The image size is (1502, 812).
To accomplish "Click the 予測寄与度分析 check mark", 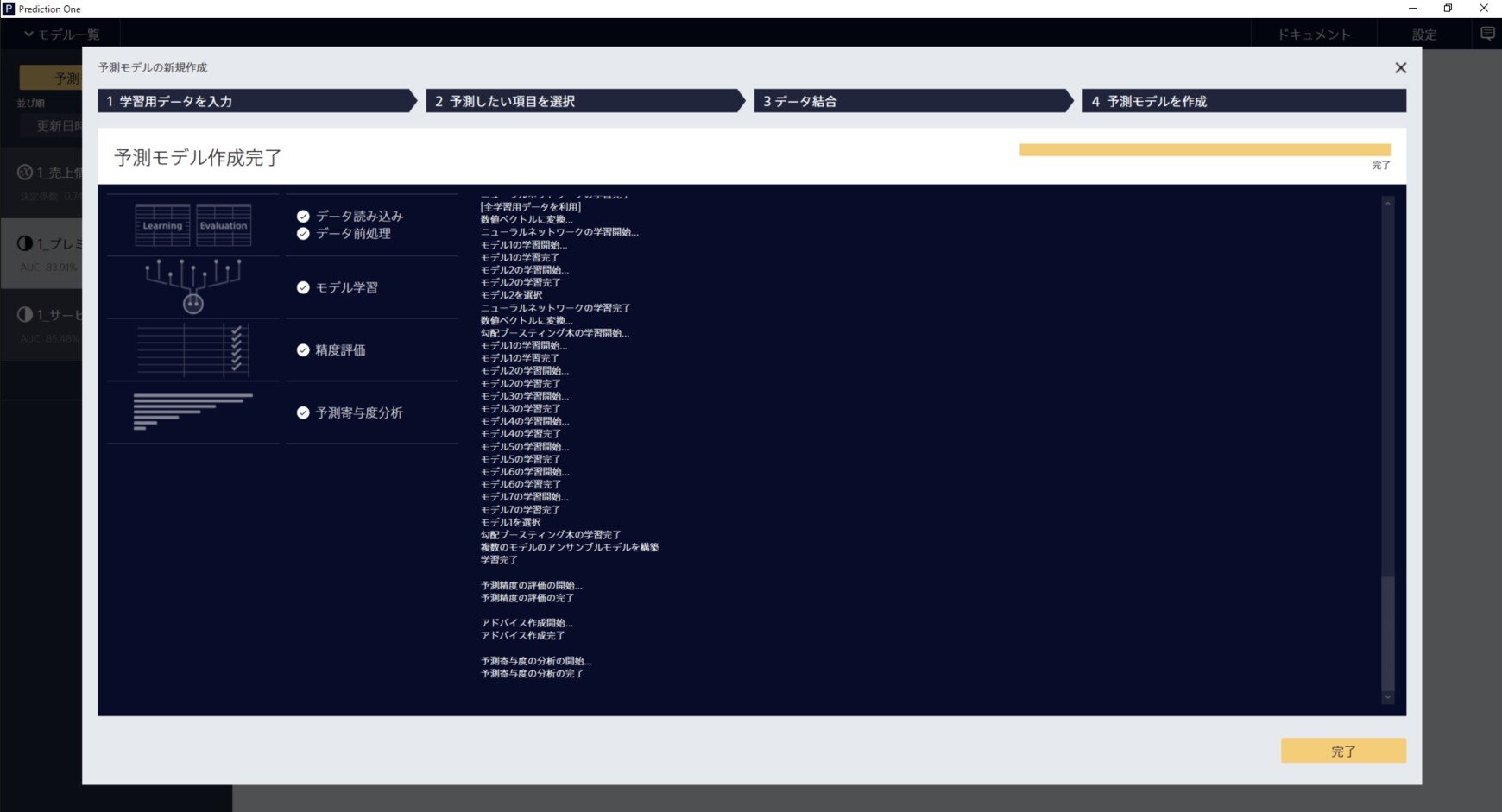I will [x=303, y=413].
